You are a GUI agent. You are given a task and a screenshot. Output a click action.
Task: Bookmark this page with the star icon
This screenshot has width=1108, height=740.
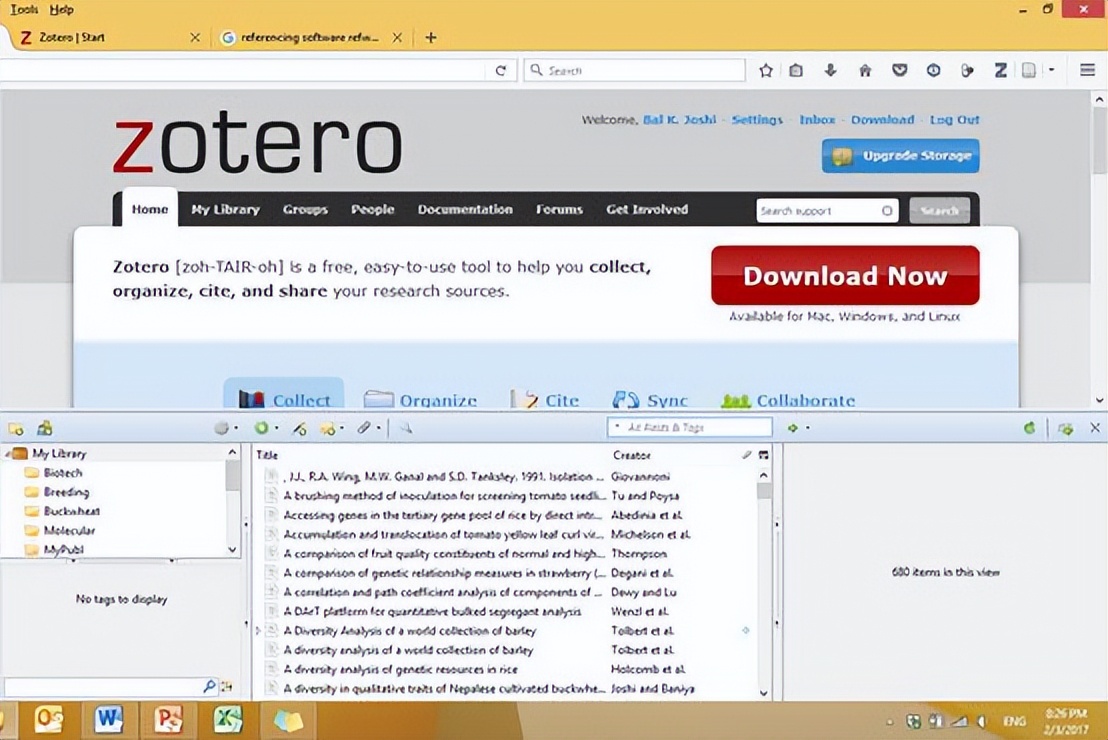pos(766,70)
